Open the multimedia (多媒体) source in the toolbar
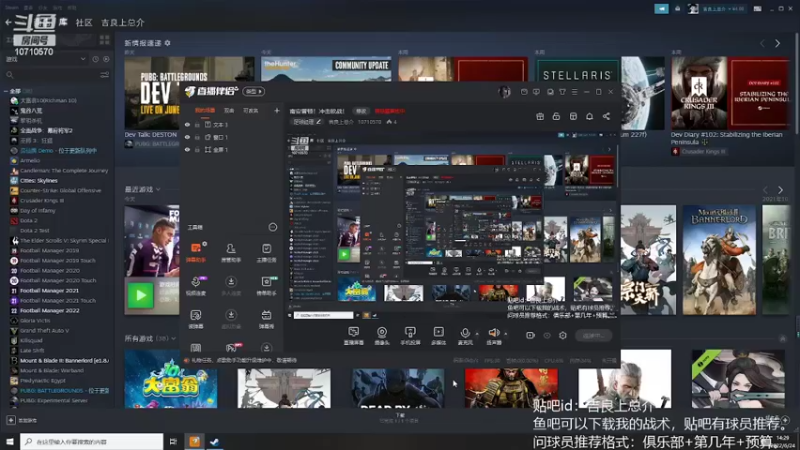Image resolution: width=800 pixels, height=450 pixels. point(438,336)
